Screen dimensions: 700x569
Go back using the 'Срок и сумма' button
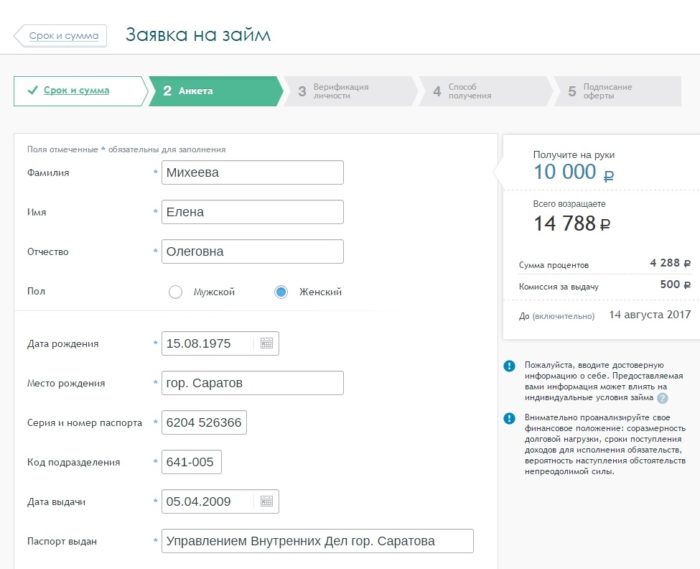click(60, 36)
